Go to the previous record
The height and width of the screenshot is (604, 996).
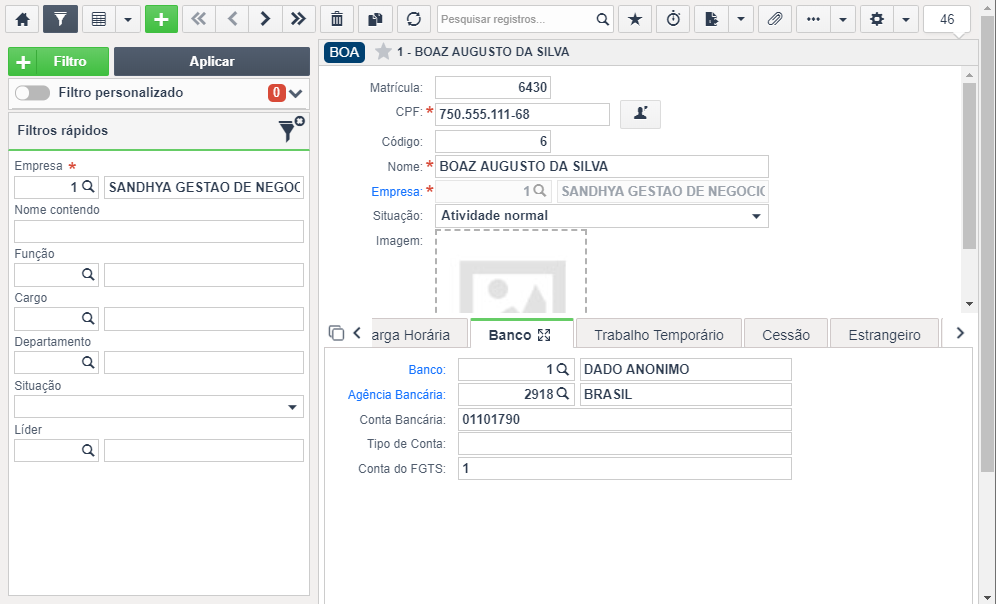[x=232, y=19]
